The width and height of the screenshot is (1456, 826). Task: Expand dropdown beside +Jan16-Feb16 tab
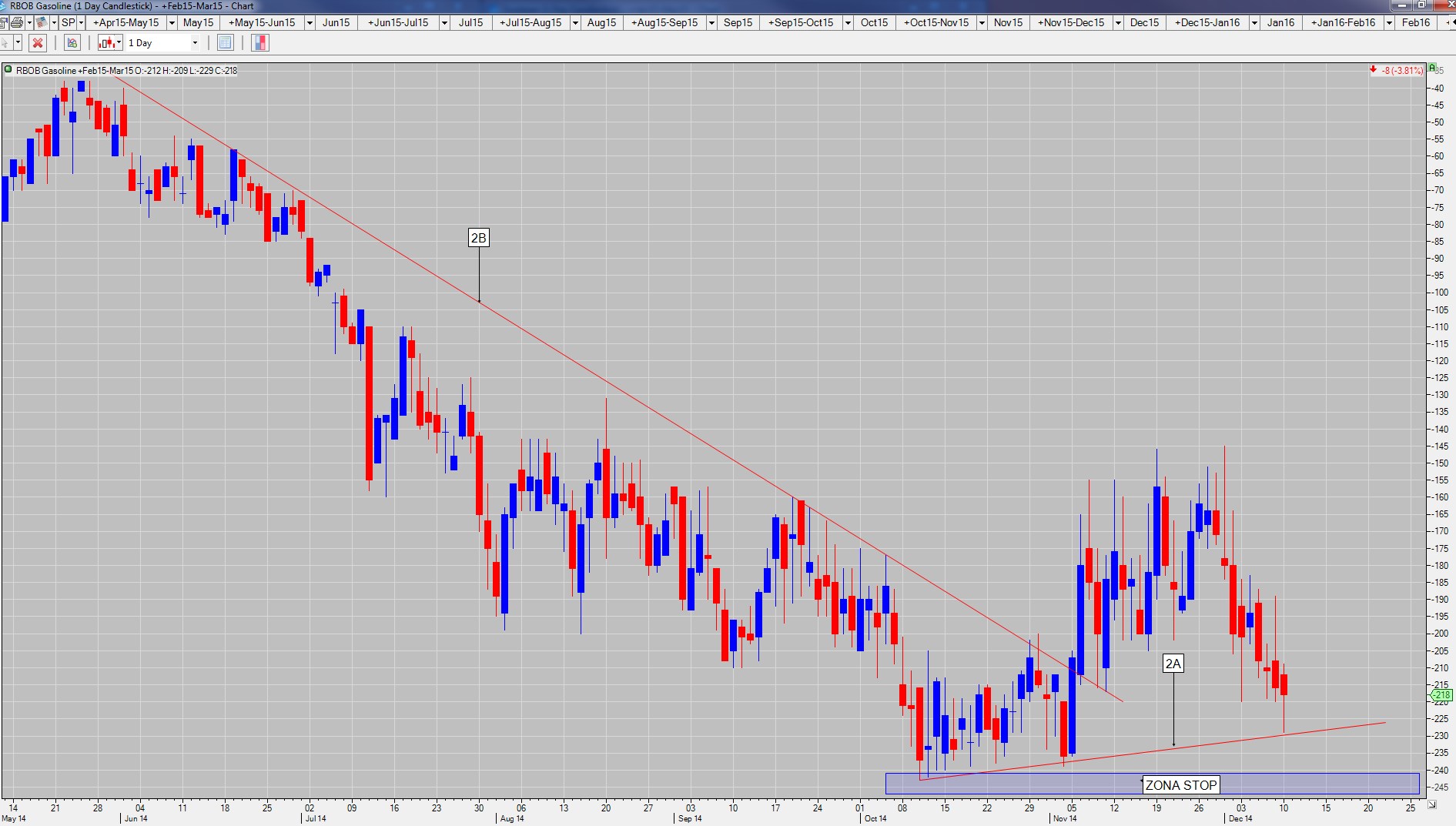point(1390,23)
